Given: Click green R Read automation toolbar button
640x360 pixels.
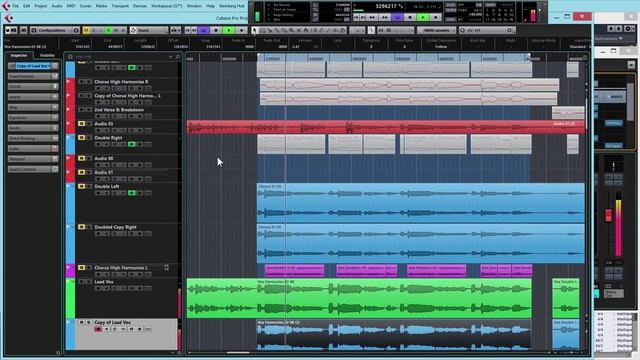Looking at the screenshot, I should click(109, 30).
